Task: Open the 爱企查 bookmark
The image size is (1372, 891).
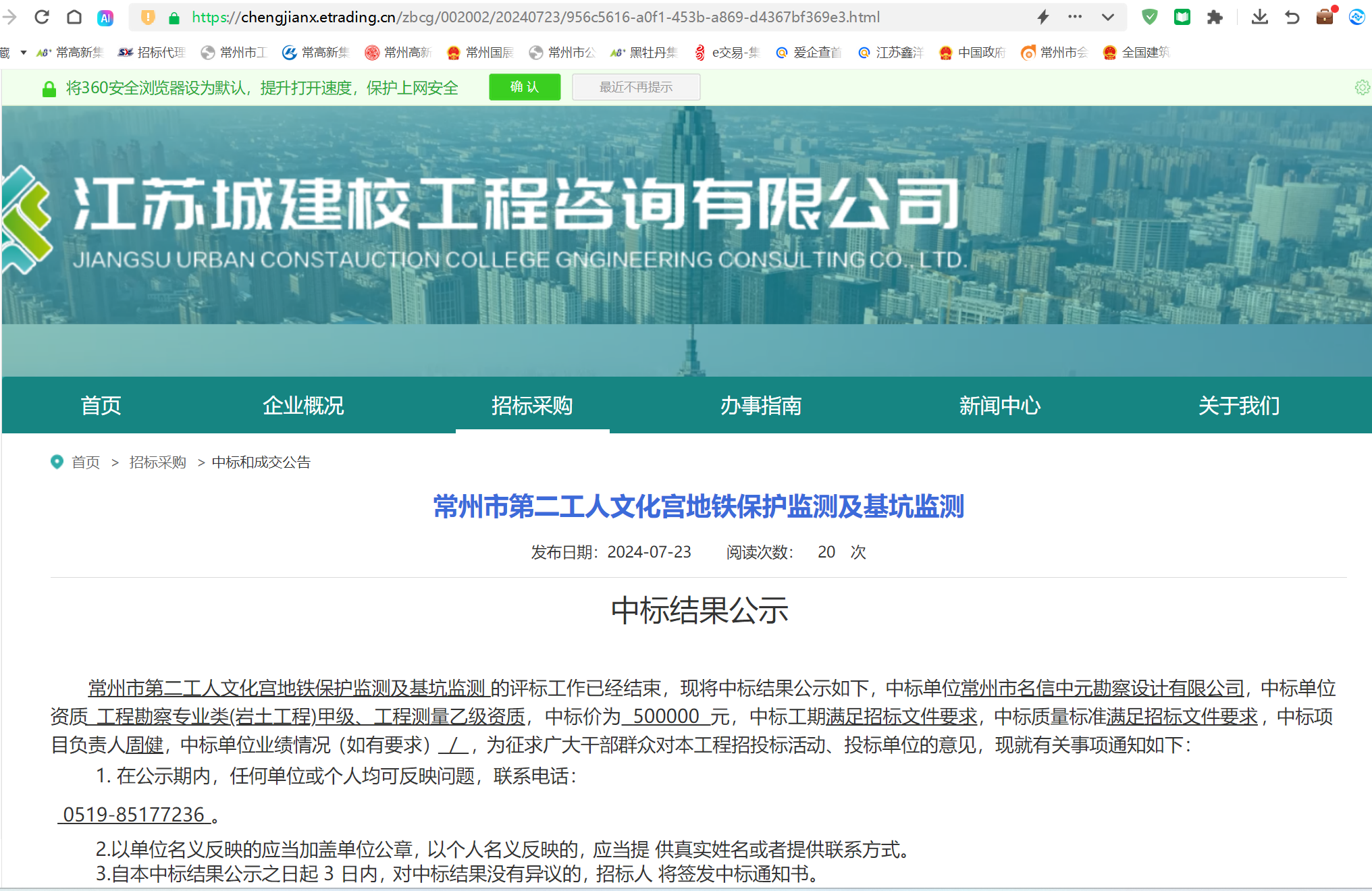Action: [808, 53]
